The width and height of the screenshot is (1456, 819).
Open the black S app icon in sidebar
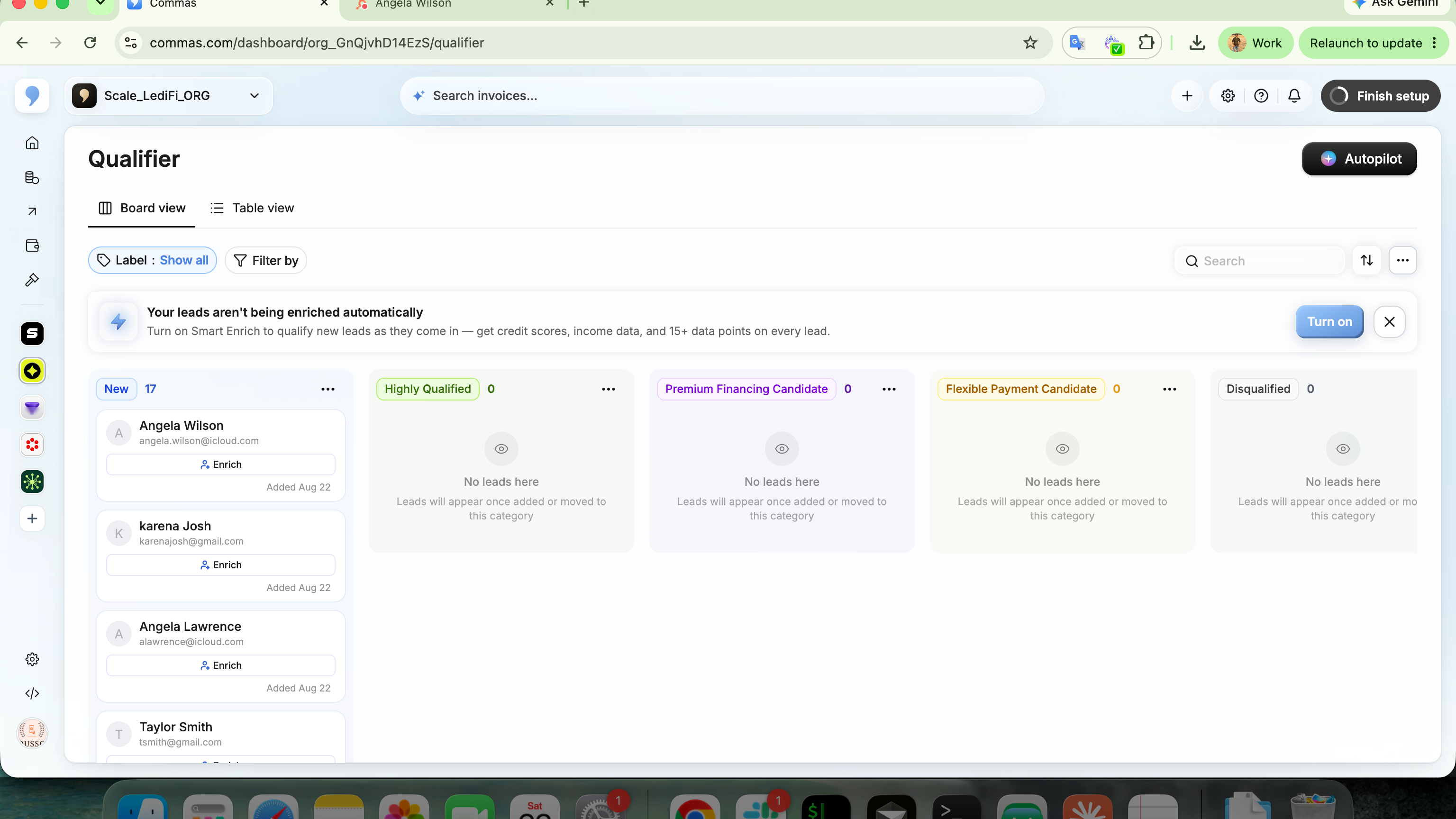(32, 334)
